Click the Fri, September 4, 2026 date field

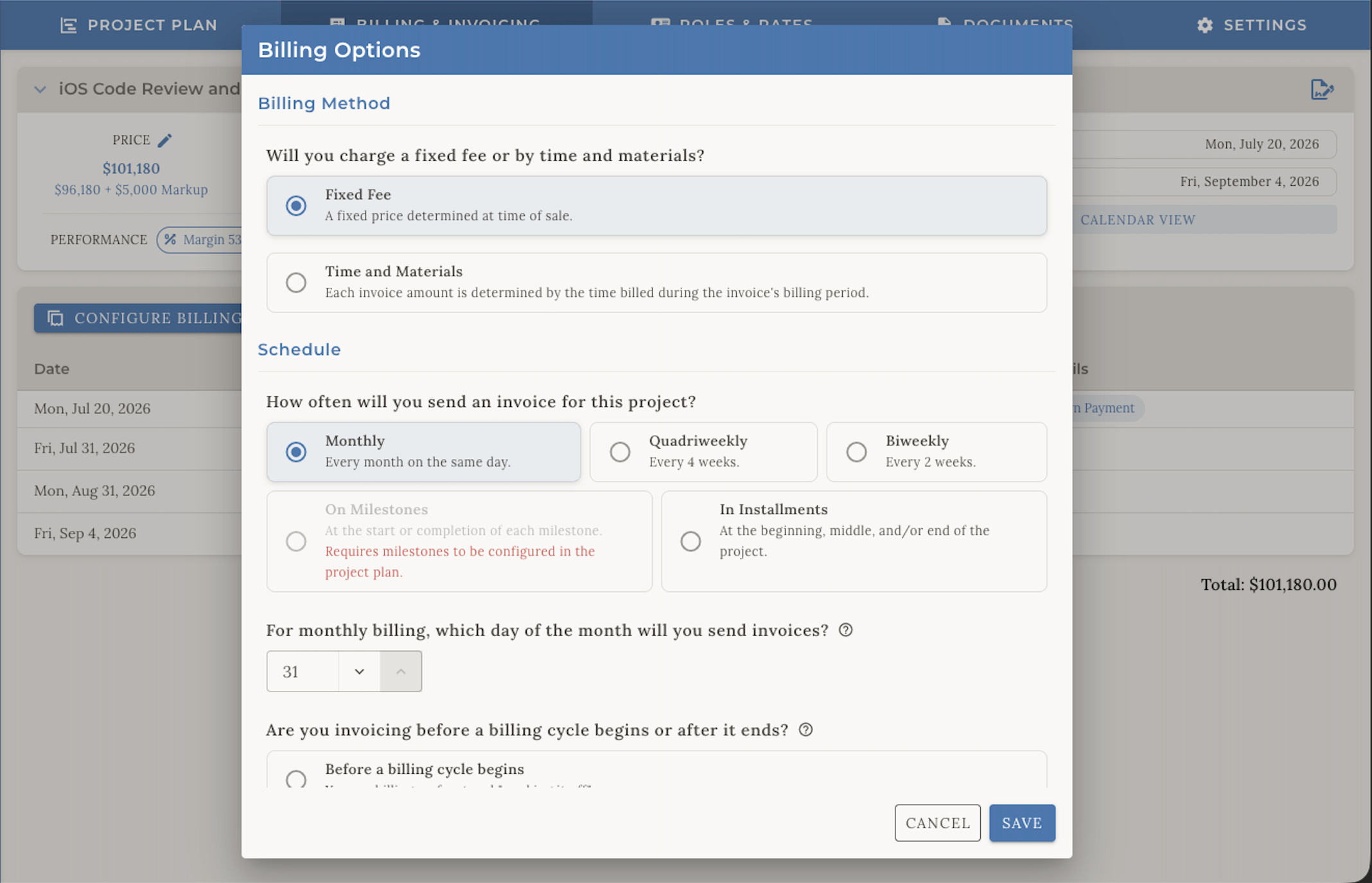tap(1205, 181)
